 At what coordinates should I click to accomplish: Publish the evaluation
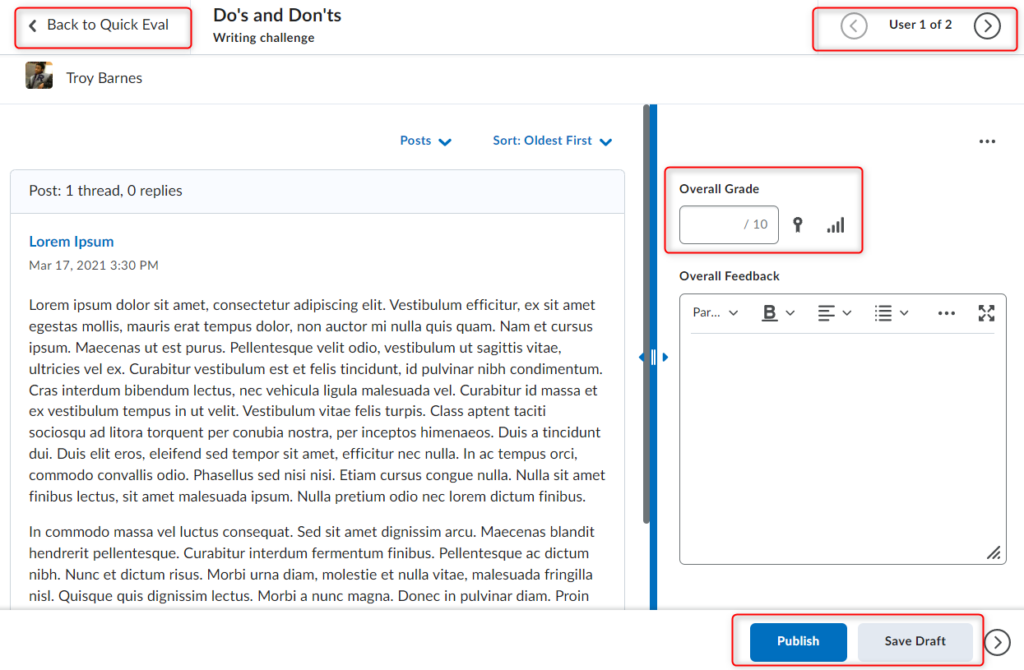click(798, 642)
